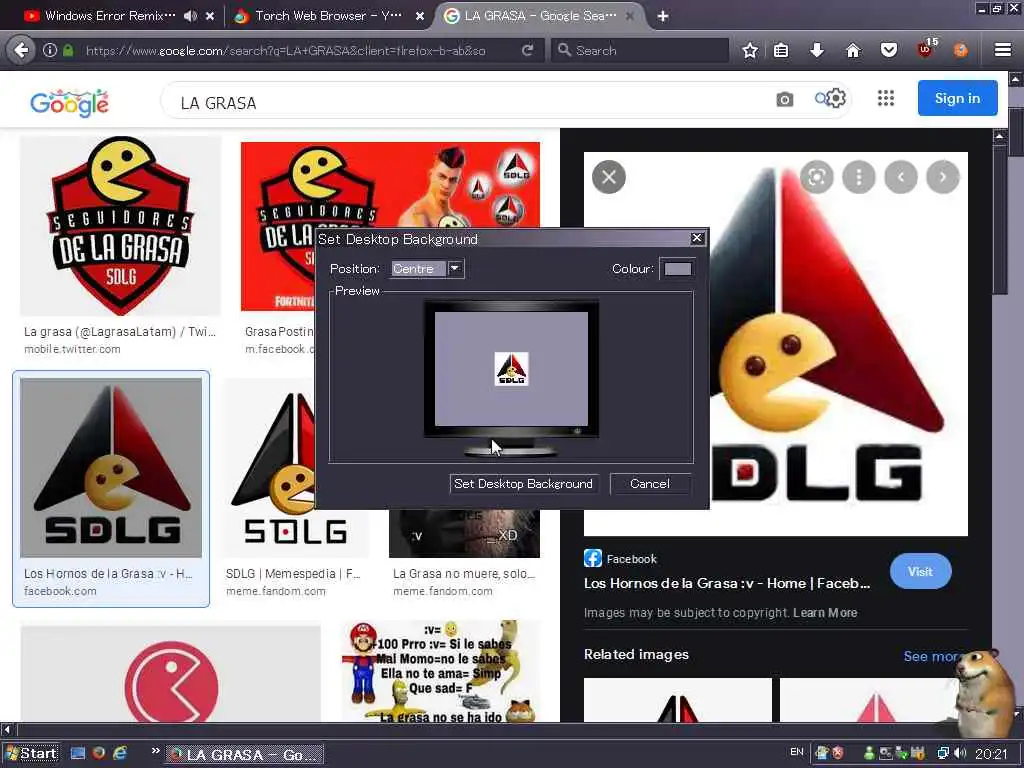Open a new tab with the plus button
The width and height of the screenshot is (1024, 768).
[x=663, y=16]
